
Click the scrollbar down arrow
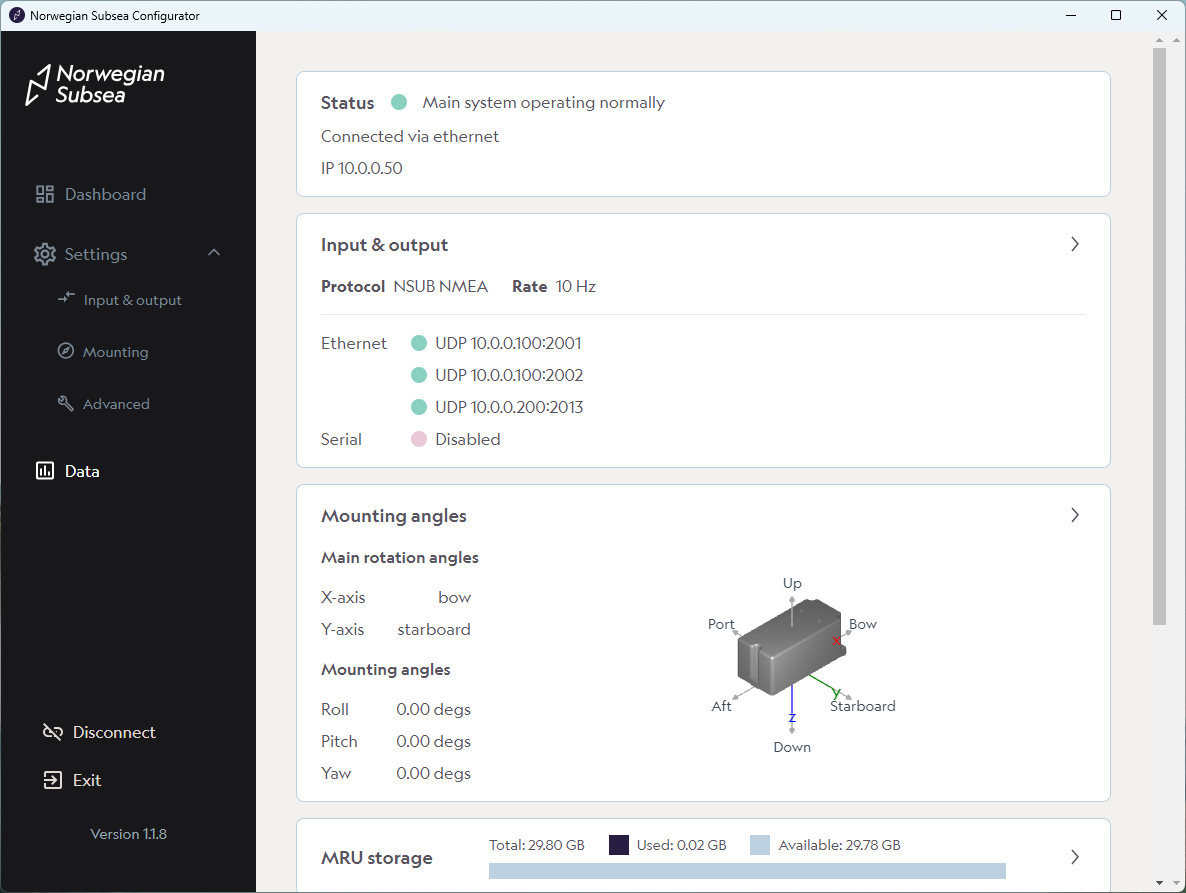(x=1159, y=882)
